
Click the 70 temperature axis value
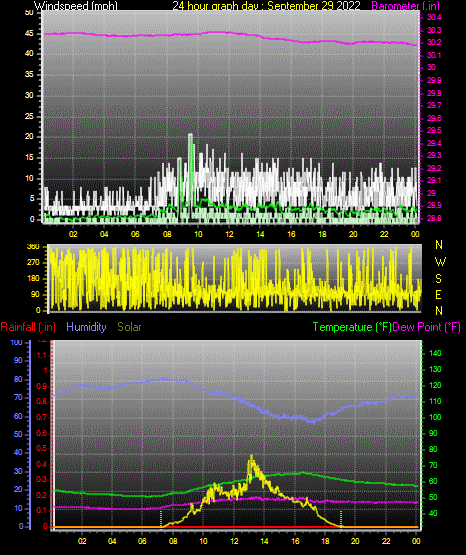pyautogui.click(x=433, y=465)
